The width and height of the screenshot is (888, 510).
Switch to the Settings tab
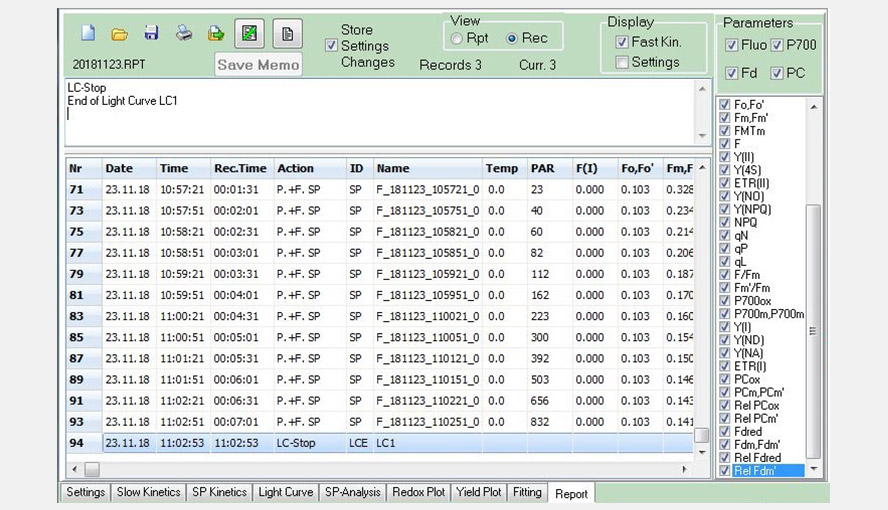pos(86,492)
